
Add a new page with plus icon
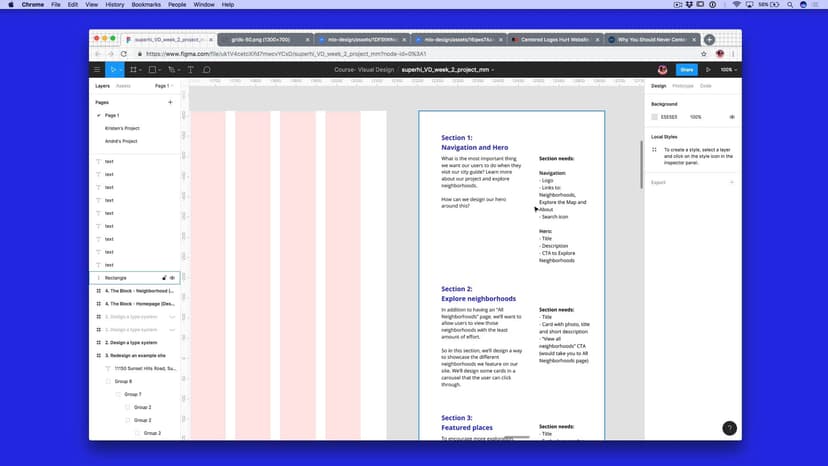click(170, 102)
